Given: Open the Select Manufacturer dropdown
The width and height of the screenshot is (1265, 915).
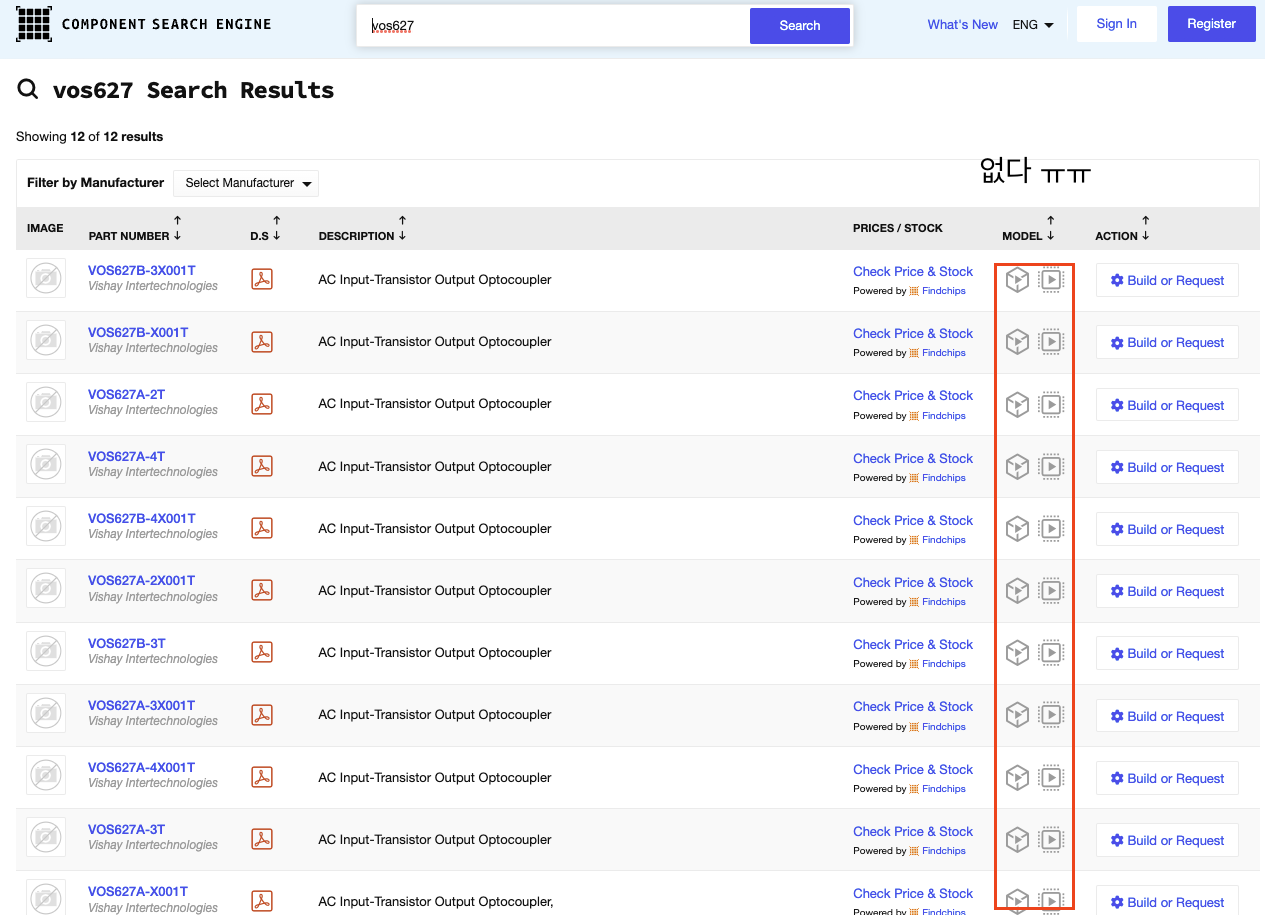Looking at the screenshot, I should (246, 183).
